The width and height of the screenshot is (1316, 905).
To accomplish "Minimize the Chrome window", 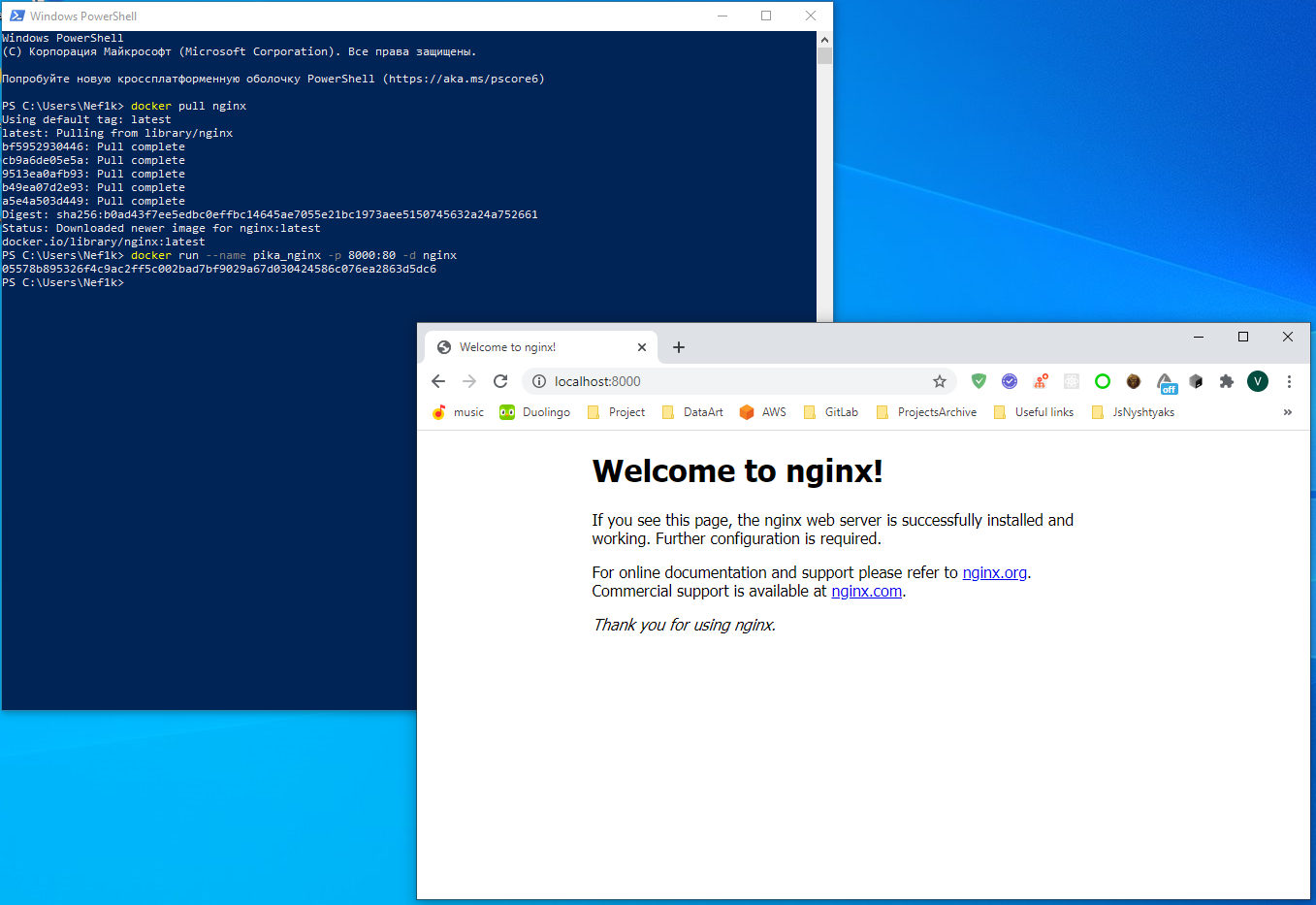I will coord(1199,337).
